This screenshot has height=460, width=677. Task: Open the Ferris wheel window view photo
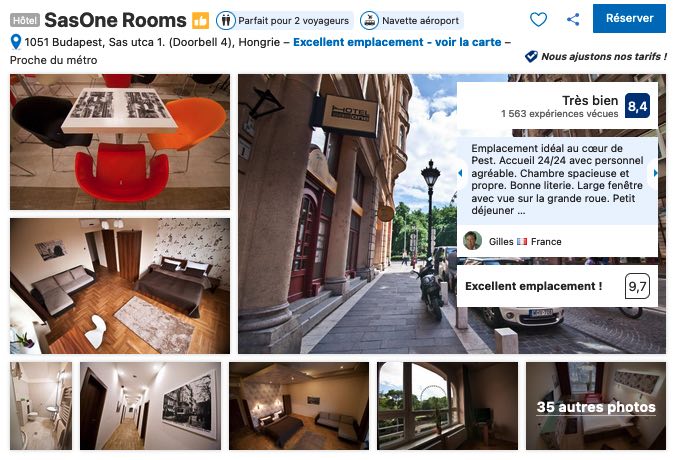click(x=447, y=406)
